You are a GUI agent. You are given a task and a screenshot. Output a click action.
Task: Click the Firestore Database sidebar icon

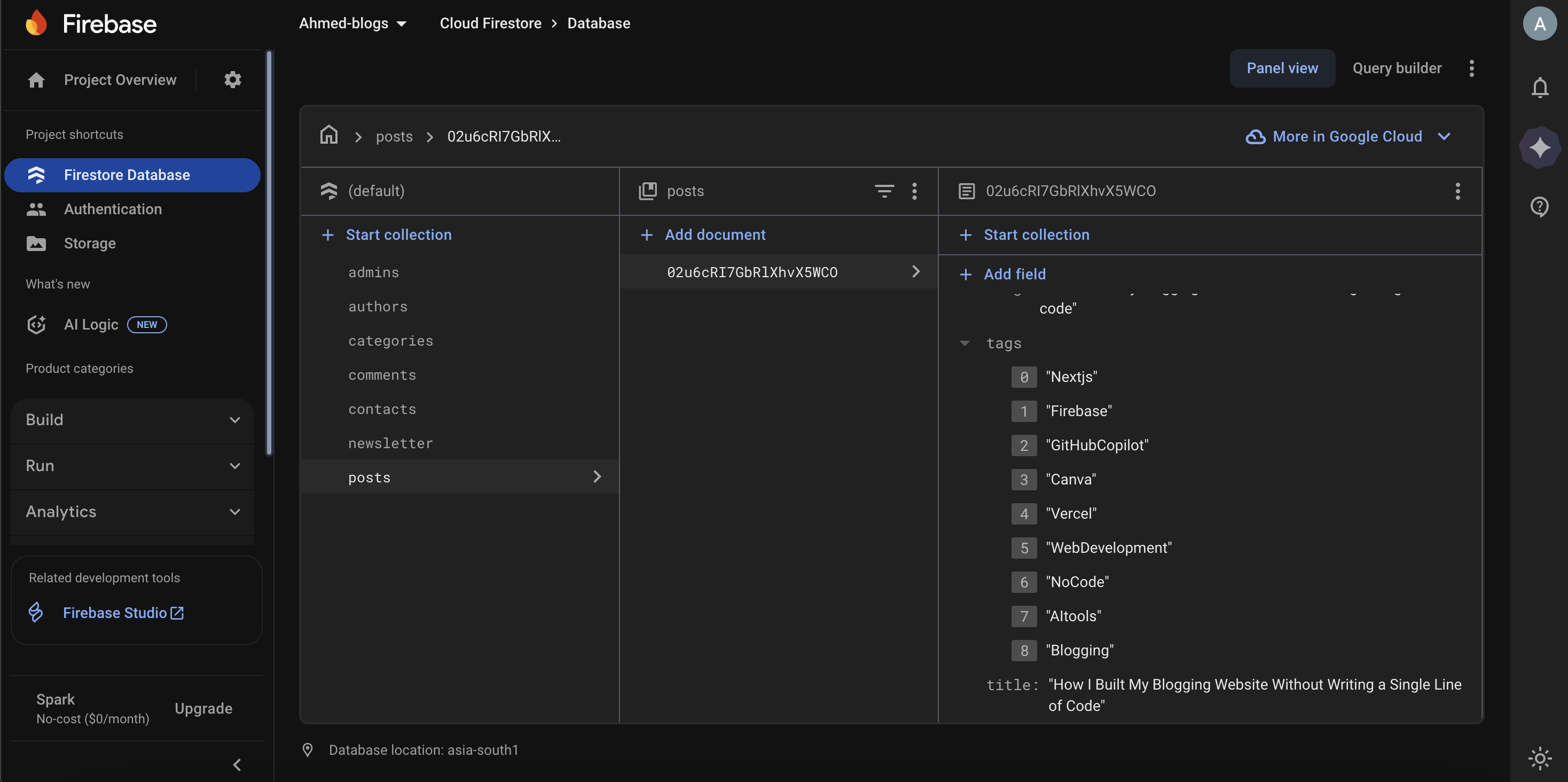(x=36, y=175)
